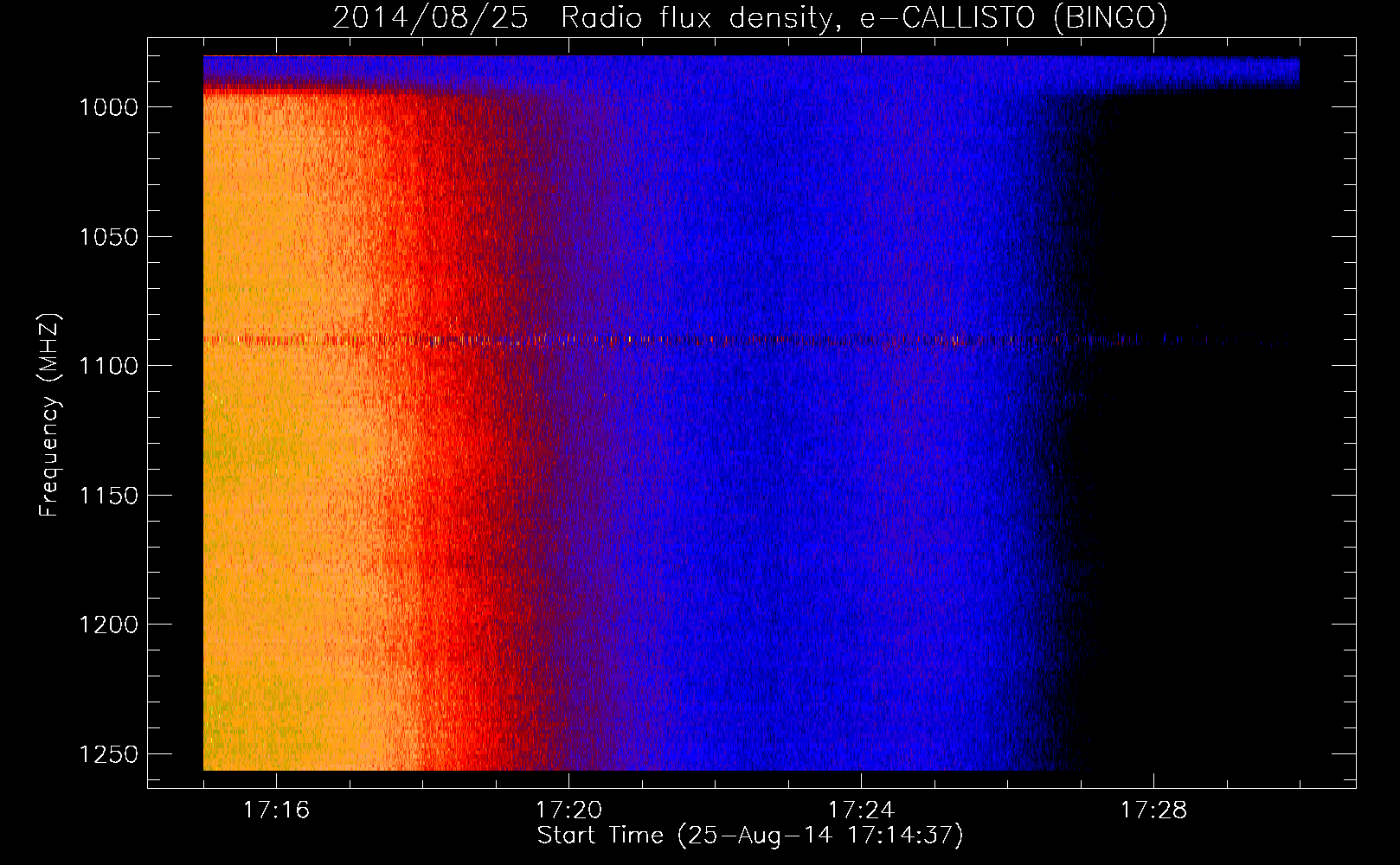Click the '1200' frequency tick label
This screenshot has height=865, width=1400.
click(109, 625)
